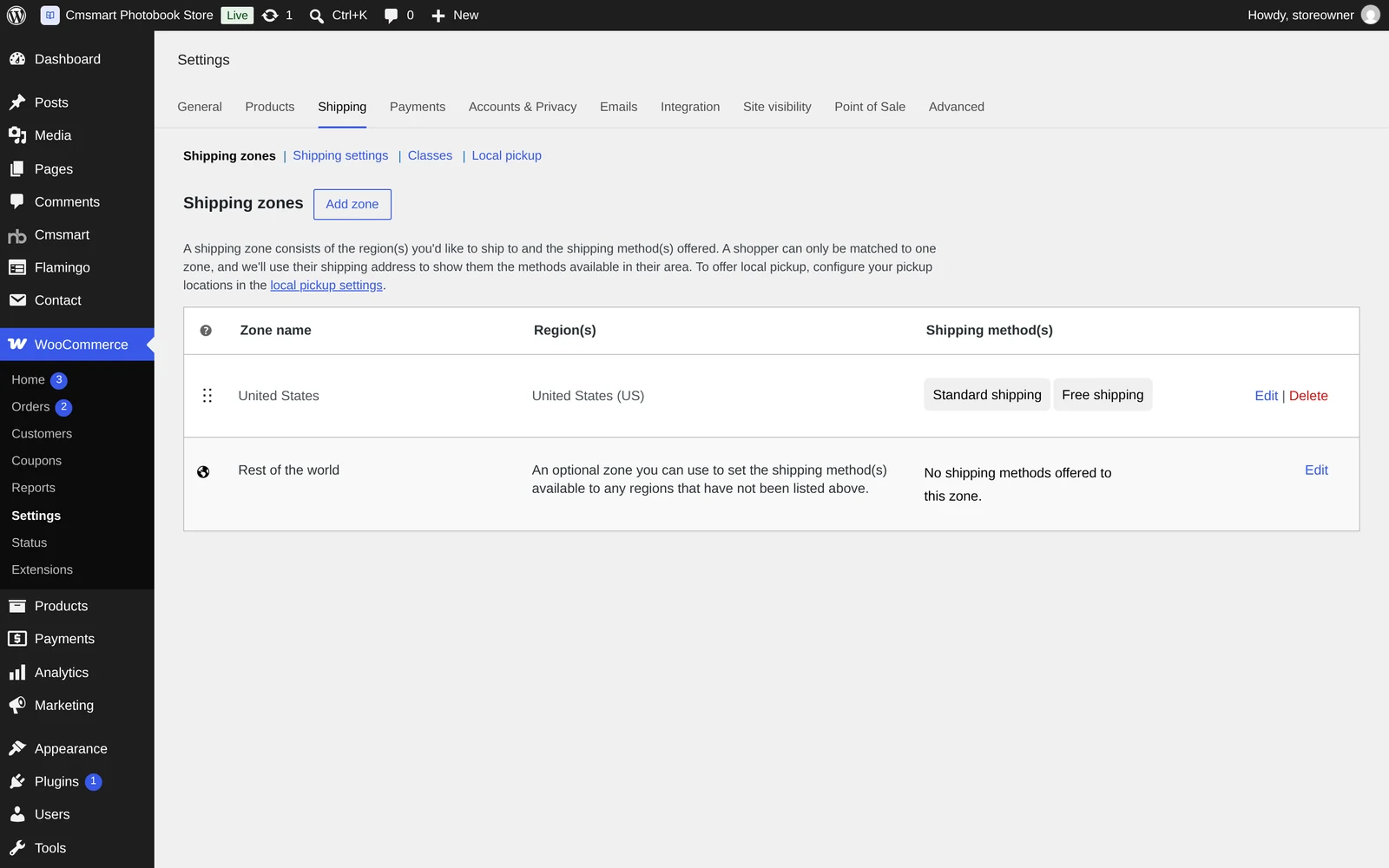Click Cmsmart Photobook Store site name

[x=139, y=16]
